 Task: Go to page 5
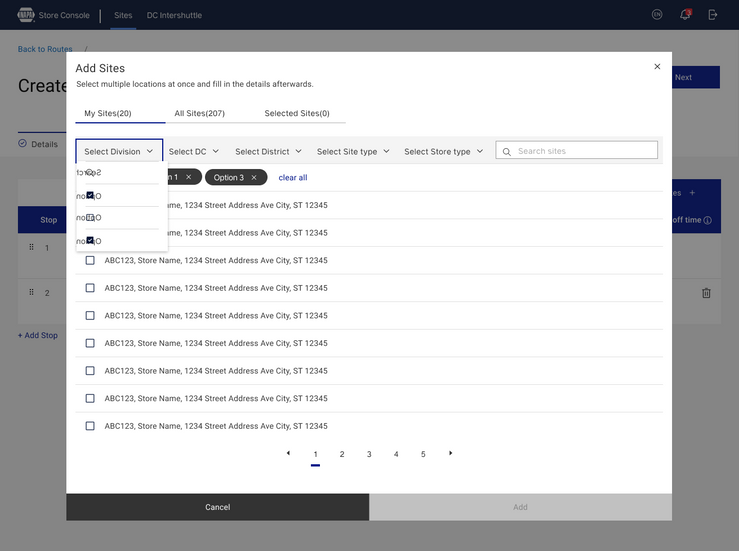[x=423, y=454]
